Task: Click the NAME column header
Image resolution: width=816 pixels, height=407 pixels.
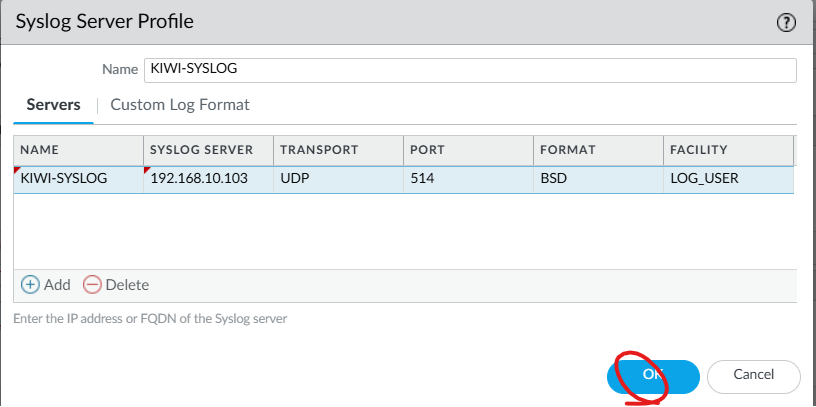Action: pos(79,150)
